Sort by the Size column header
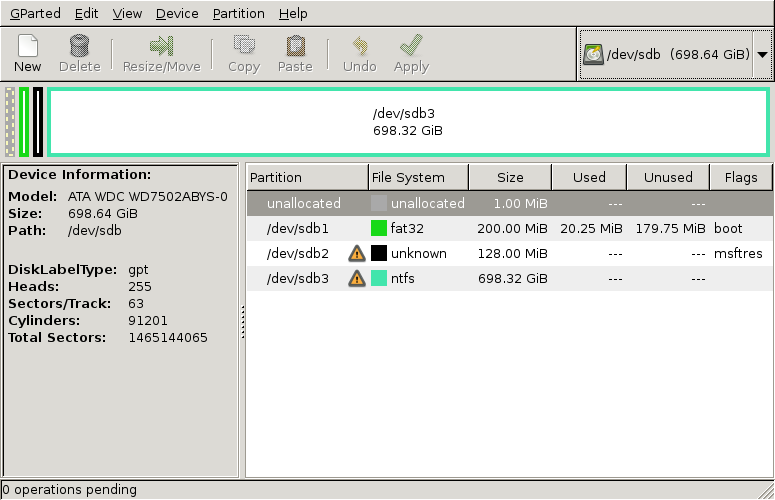 coord(510,177)
